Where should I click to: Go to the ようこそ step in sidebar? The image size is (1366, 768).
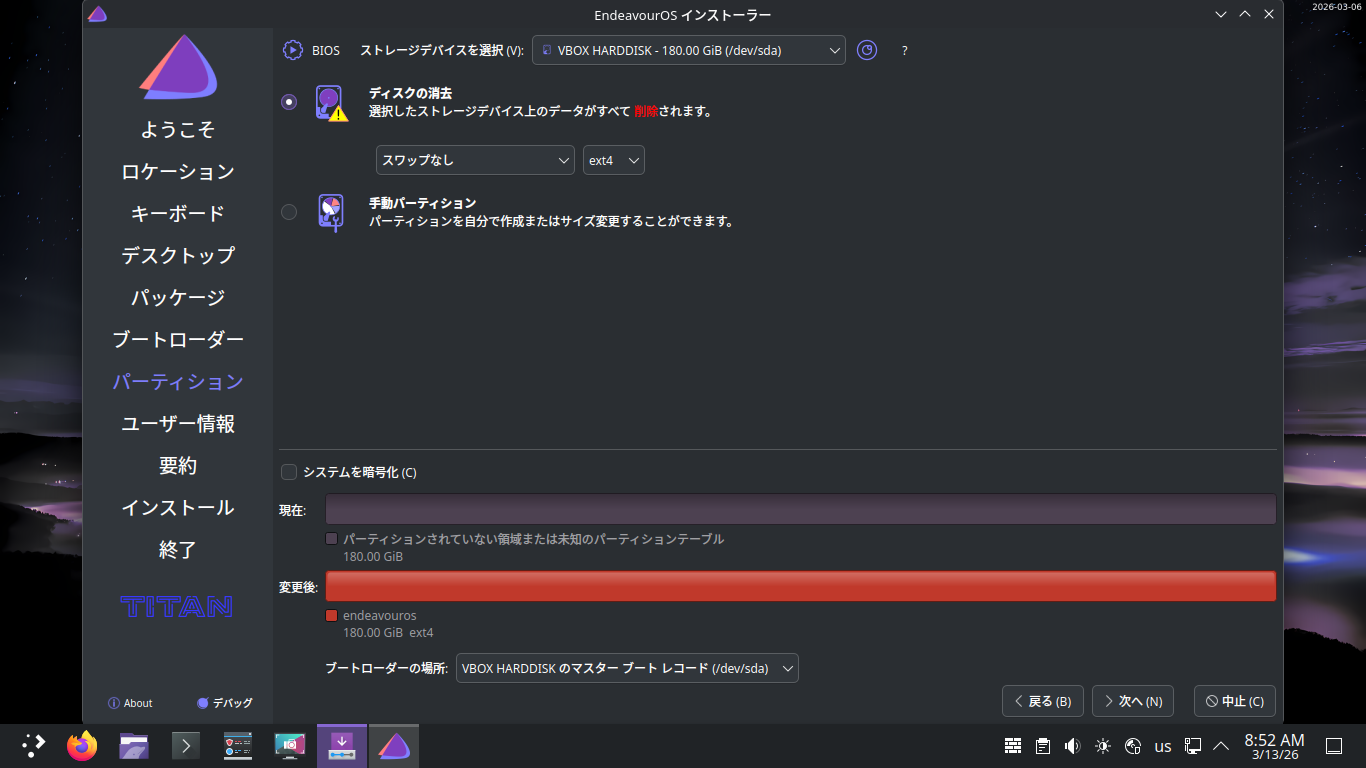(178, 130)
